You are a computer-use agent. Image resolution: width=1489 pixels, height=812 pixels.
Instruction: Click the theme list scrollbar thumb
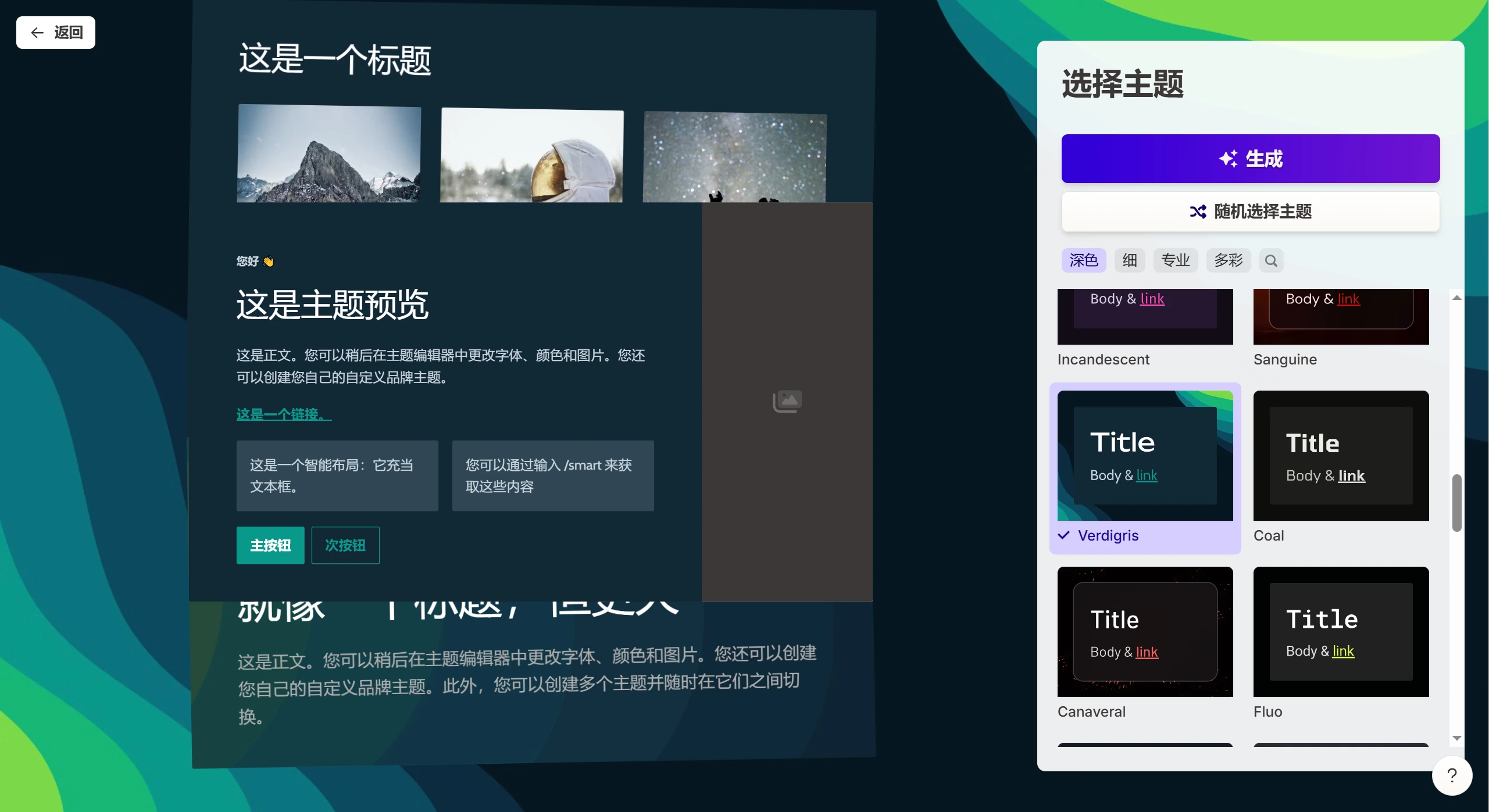[1456, 503]
